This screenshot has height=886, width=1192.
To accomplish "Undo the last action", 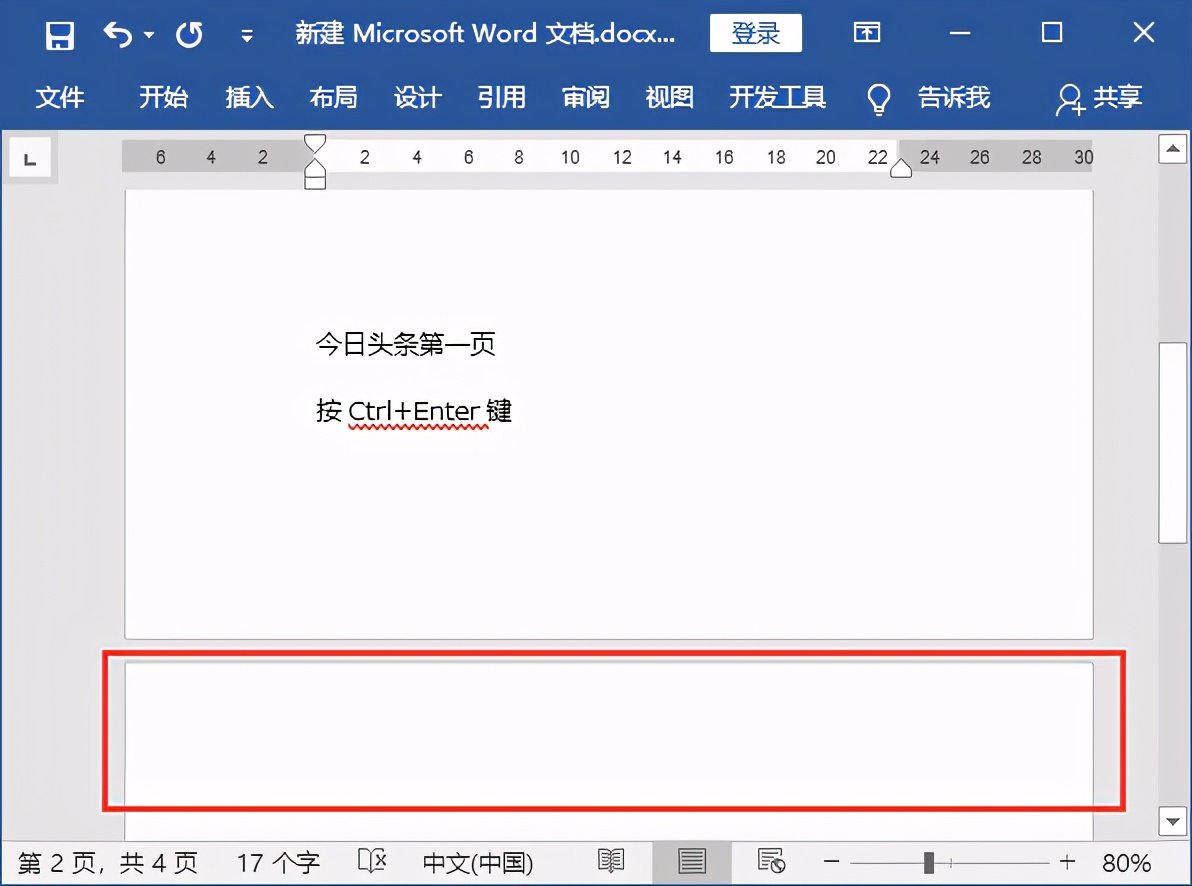I will pos(117,34).
